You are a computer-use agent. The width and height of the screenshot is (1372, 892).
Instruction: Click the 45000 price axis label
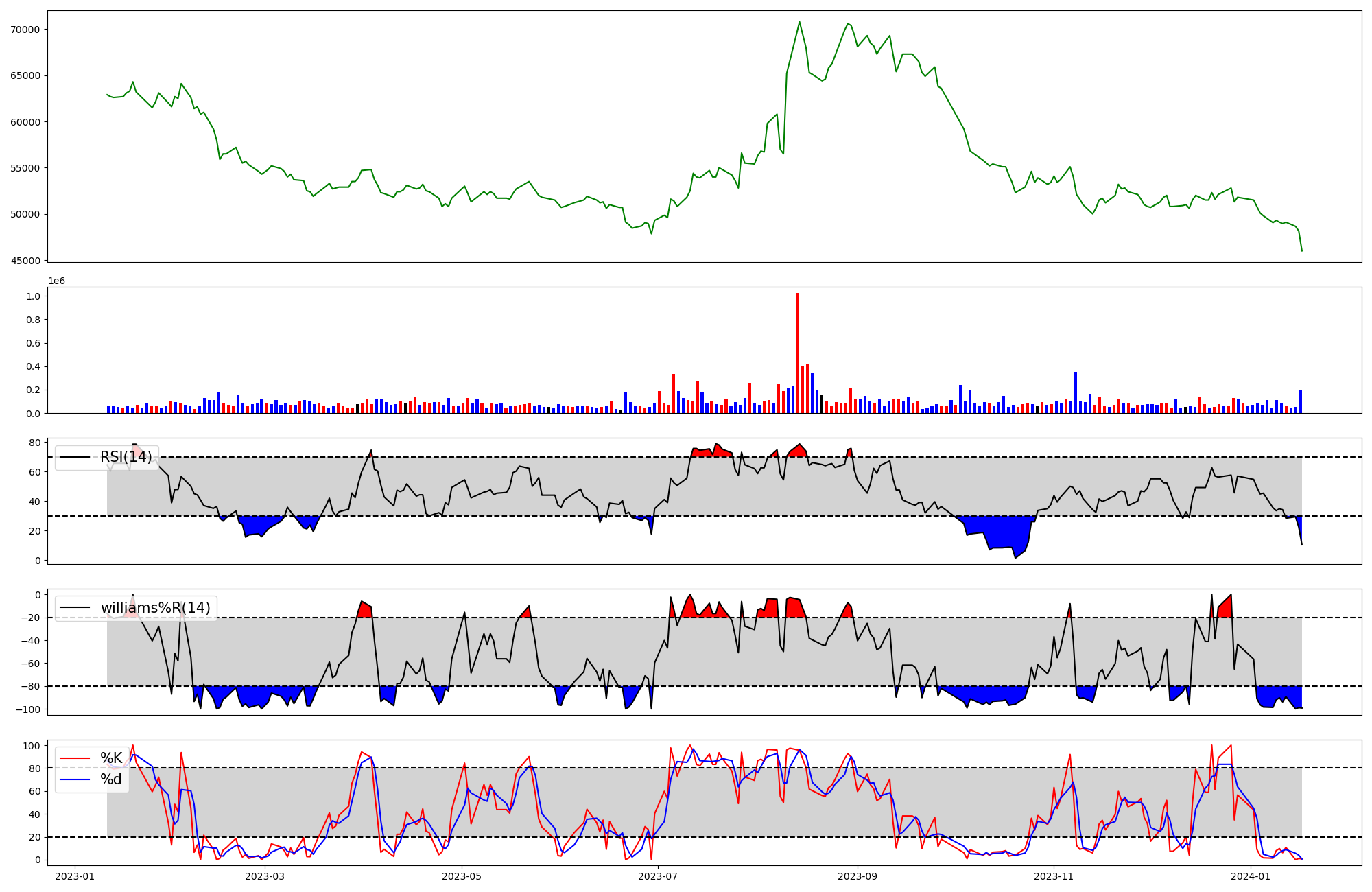[25, 261]
